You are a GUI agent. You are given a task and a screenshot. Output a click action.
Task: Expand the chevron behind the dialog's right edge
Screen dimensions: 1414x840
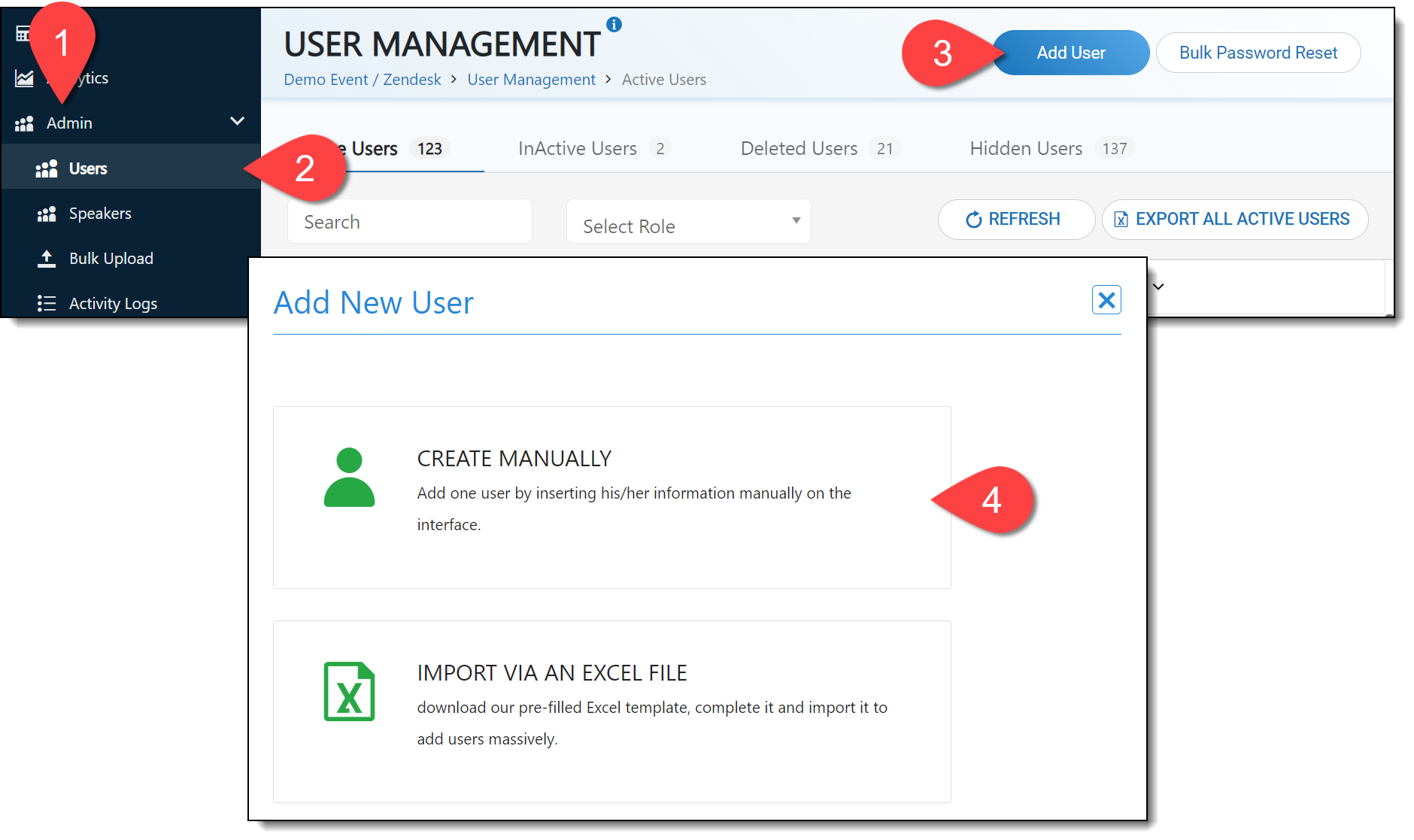pos(1158,287)
